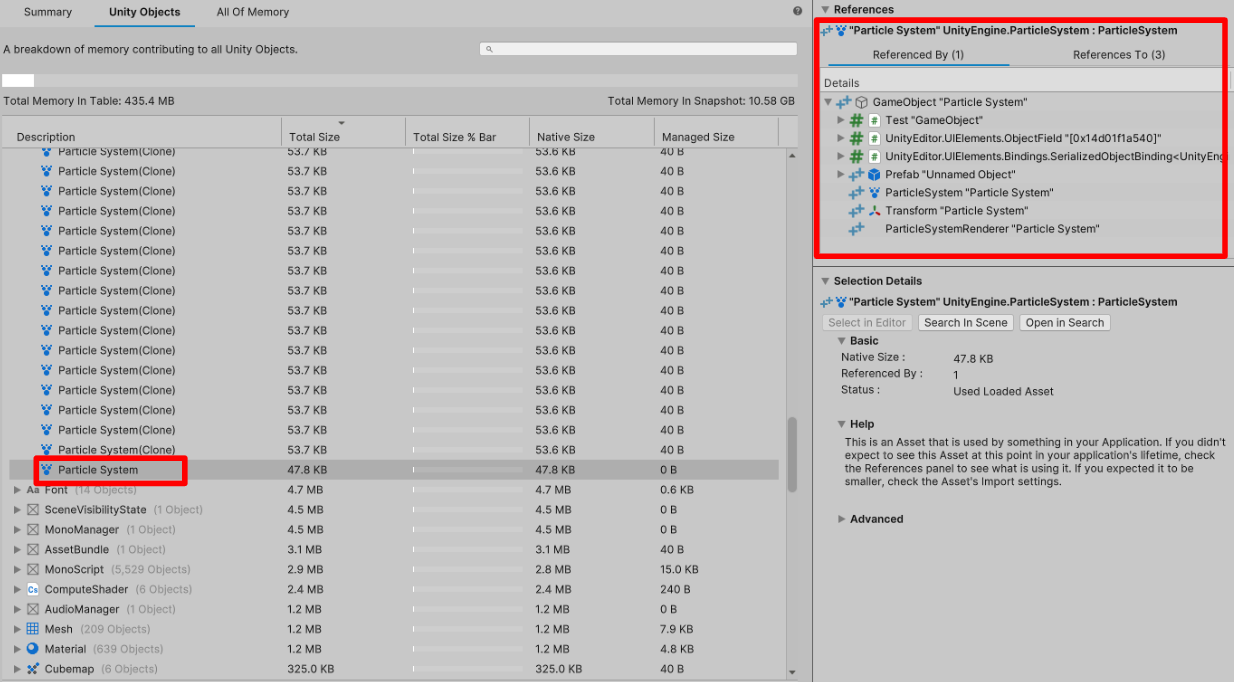1234x682 pixels.
Task: Click the Cubemap type icon
Action: (x=33, y=669)
